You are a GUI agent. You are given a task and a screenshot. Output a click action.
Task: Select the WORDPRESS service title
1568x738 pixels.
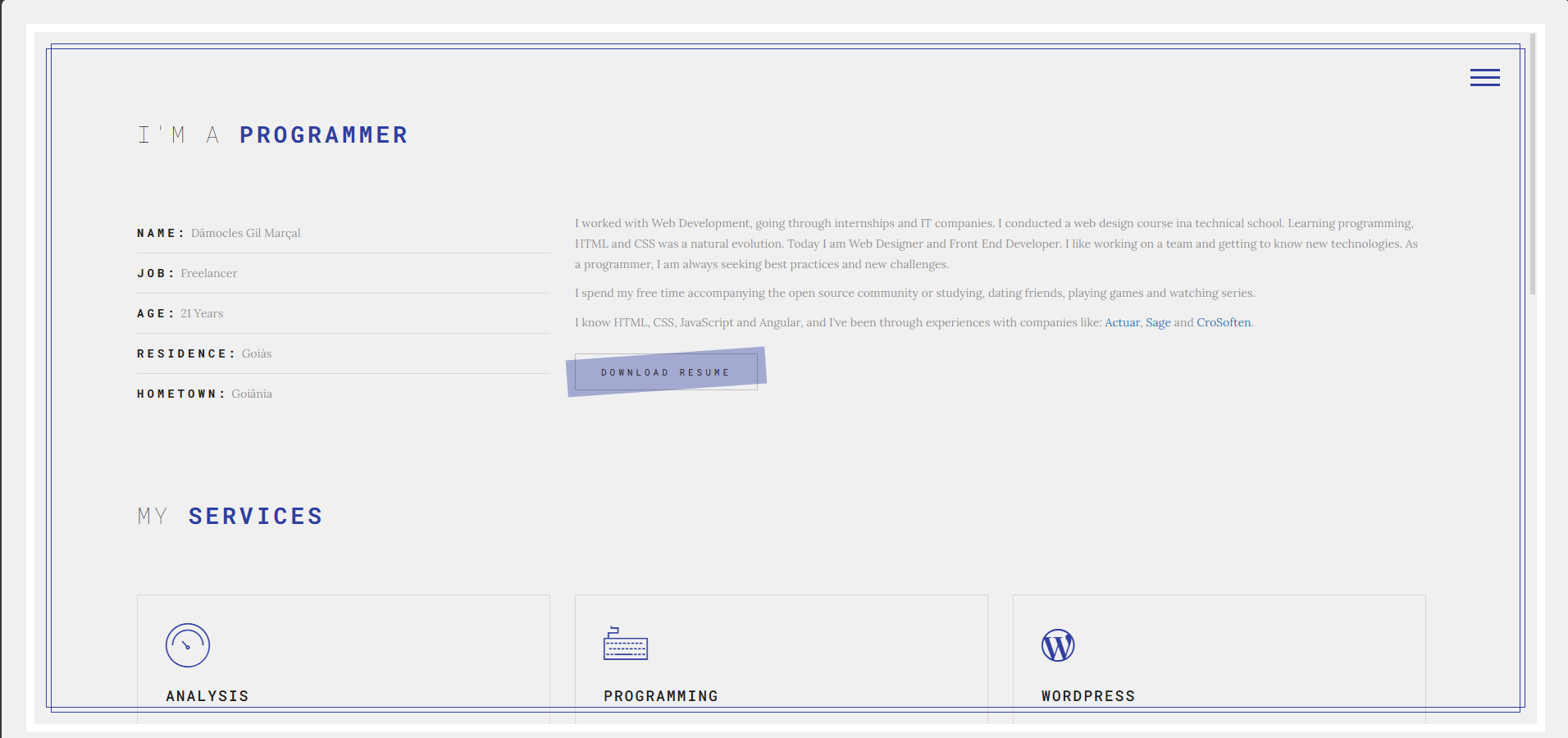click(1088, 696)
